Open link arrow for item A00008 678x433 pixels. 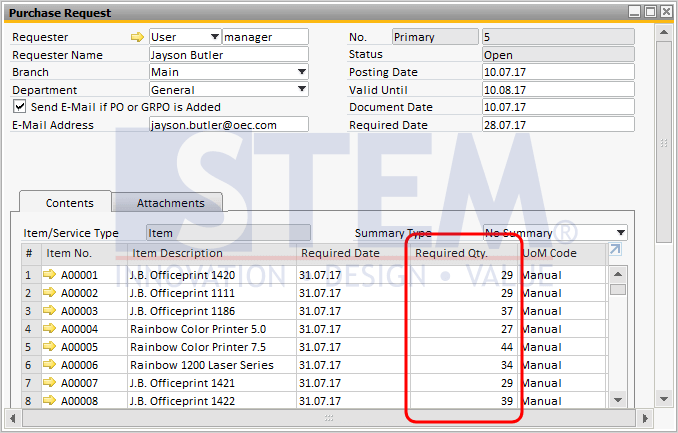(x=49, y=400)
